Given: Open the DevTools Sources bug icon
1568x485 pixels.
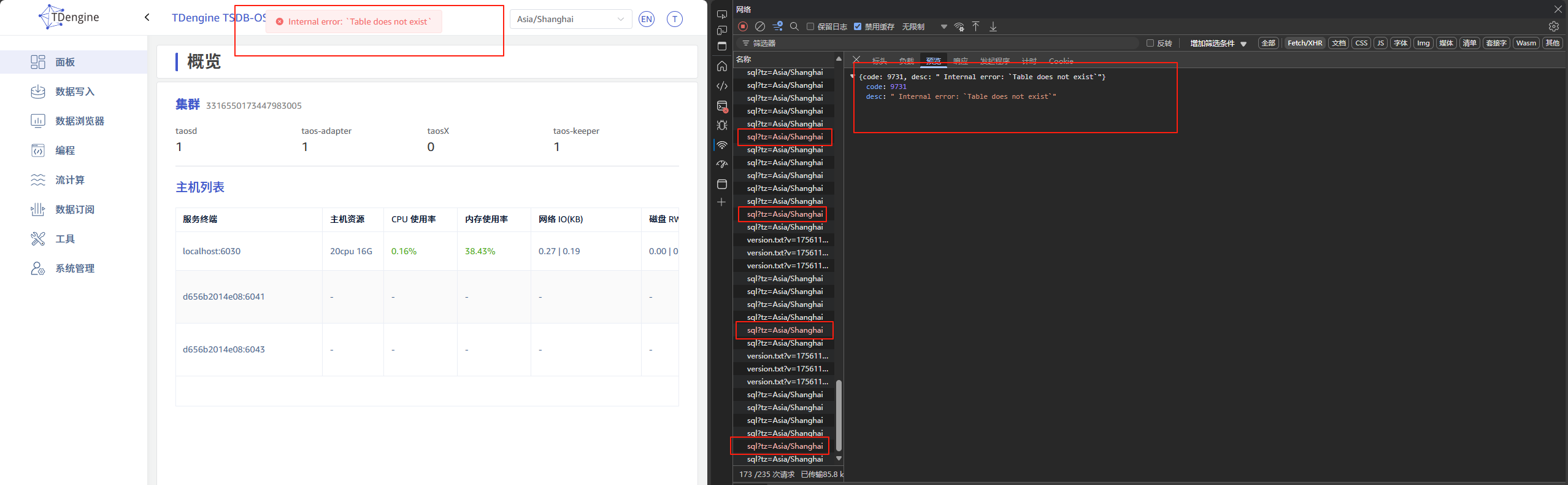Looking at the screenshot, I should tap(722, 125).
